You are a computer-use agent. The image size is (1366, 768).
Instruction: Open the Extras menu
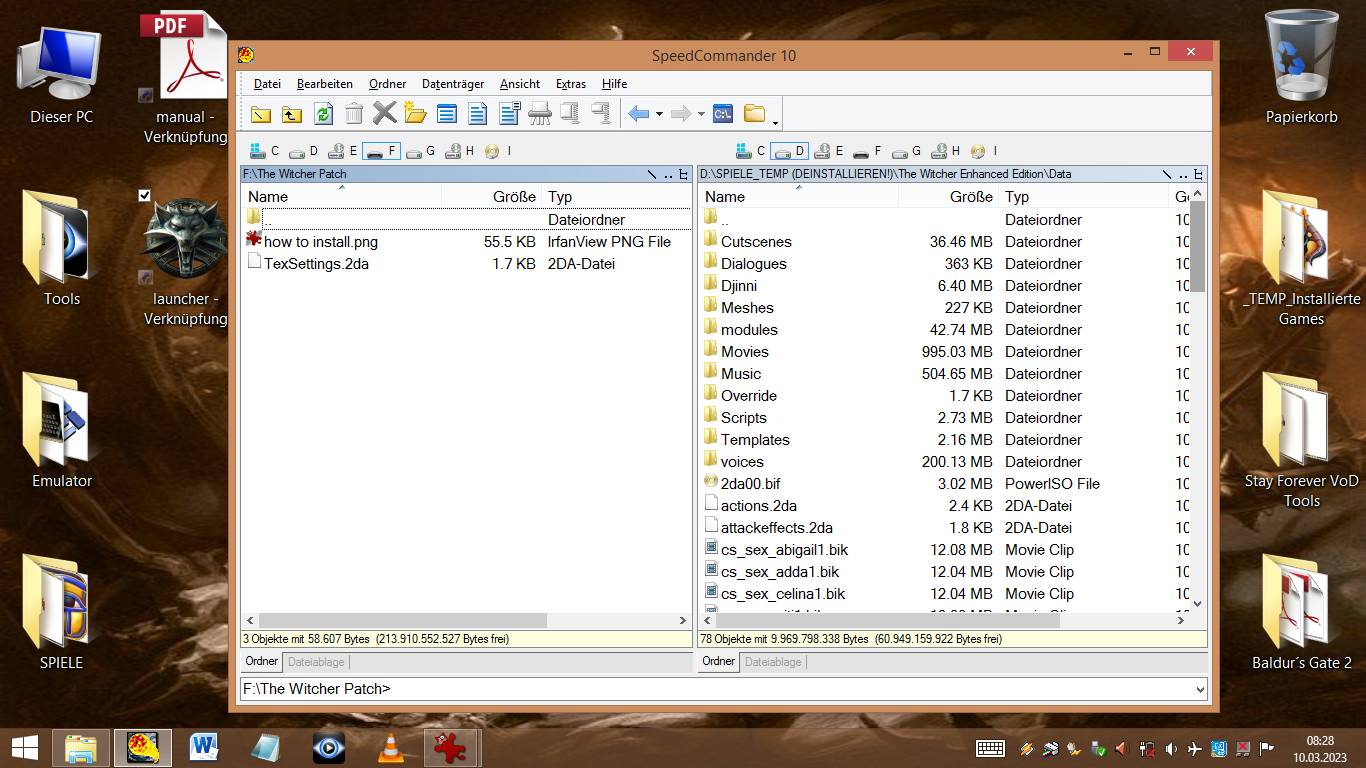click(x=571, y=84)
